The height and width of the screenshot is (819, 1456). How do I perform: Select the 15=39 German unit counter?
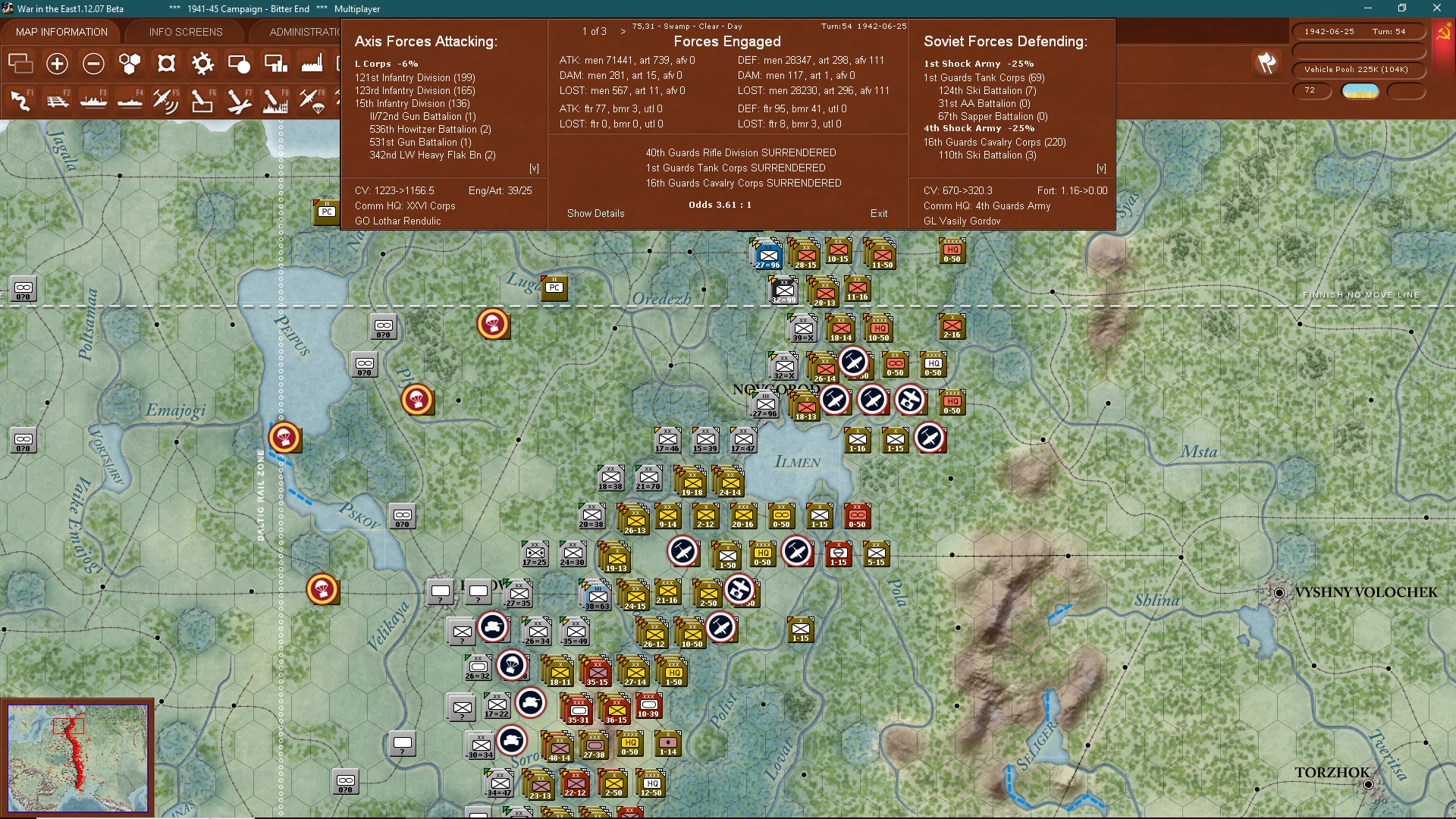705,441
